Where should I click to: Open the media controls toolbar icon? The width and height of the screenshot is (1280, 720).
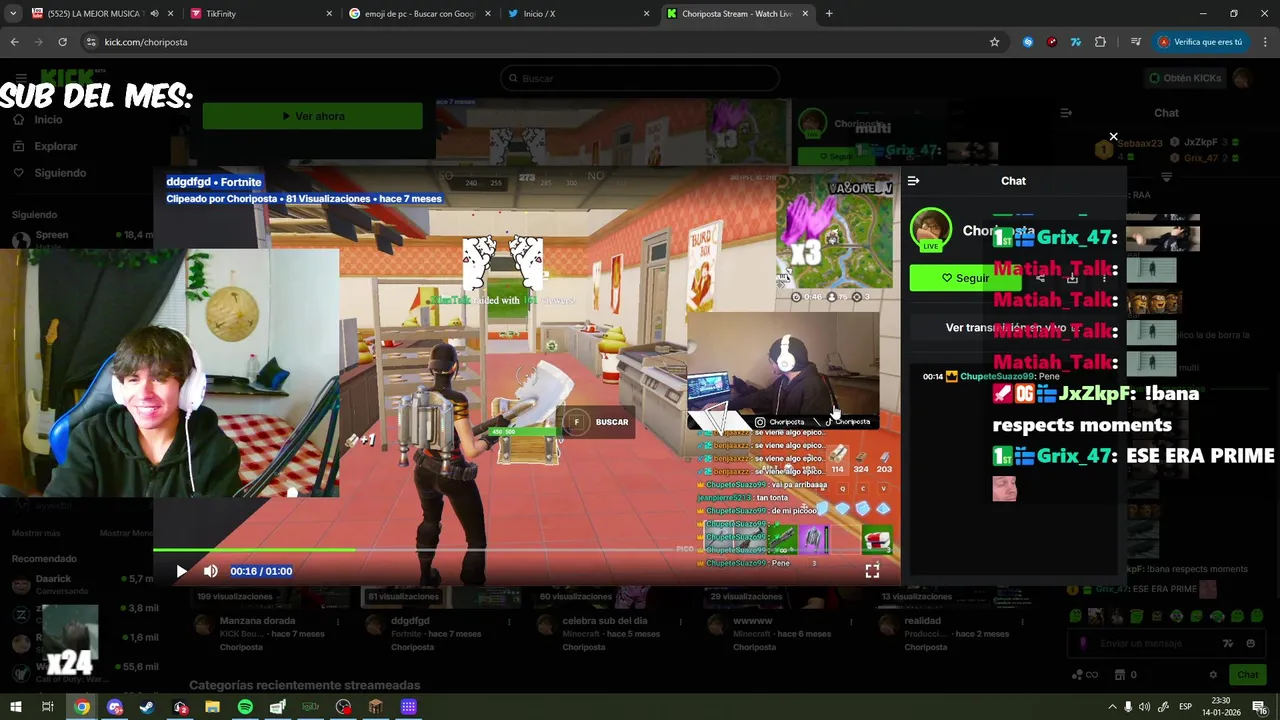(1135, 42)
